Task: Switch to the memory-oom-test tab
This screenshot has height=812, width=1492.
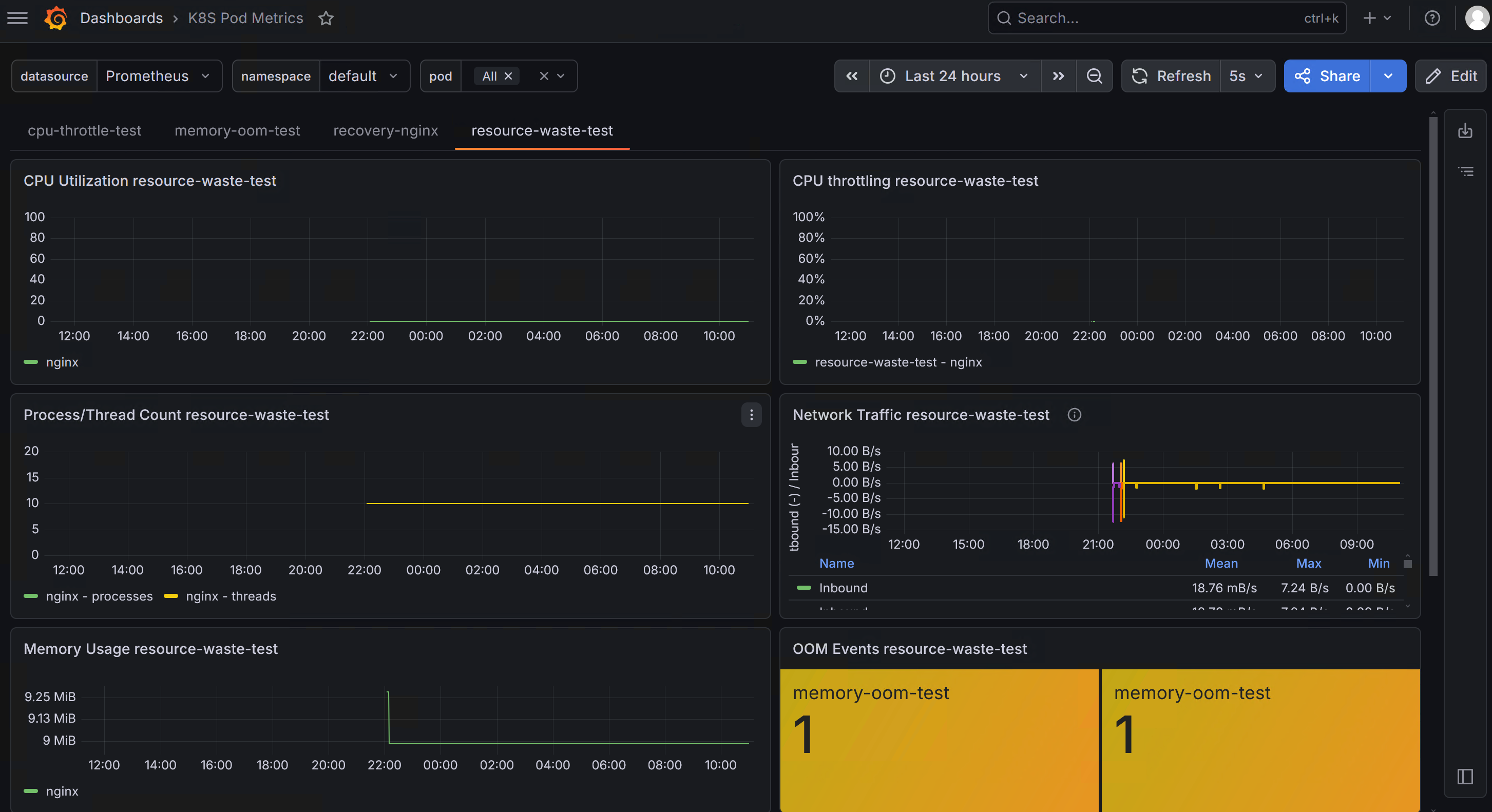Action: tap(238, 130)
